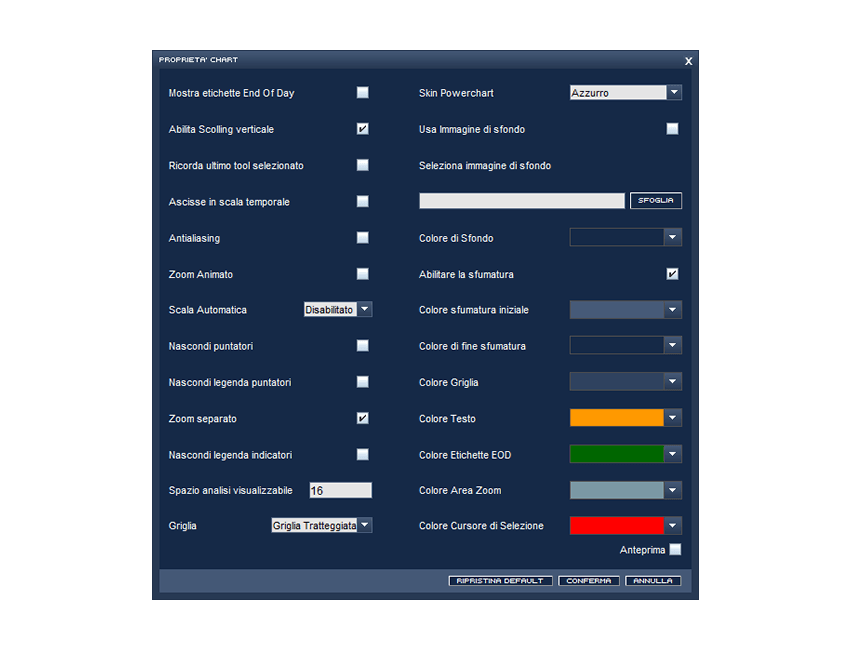Cancel with the Annulla button

[x=653, y=581]
